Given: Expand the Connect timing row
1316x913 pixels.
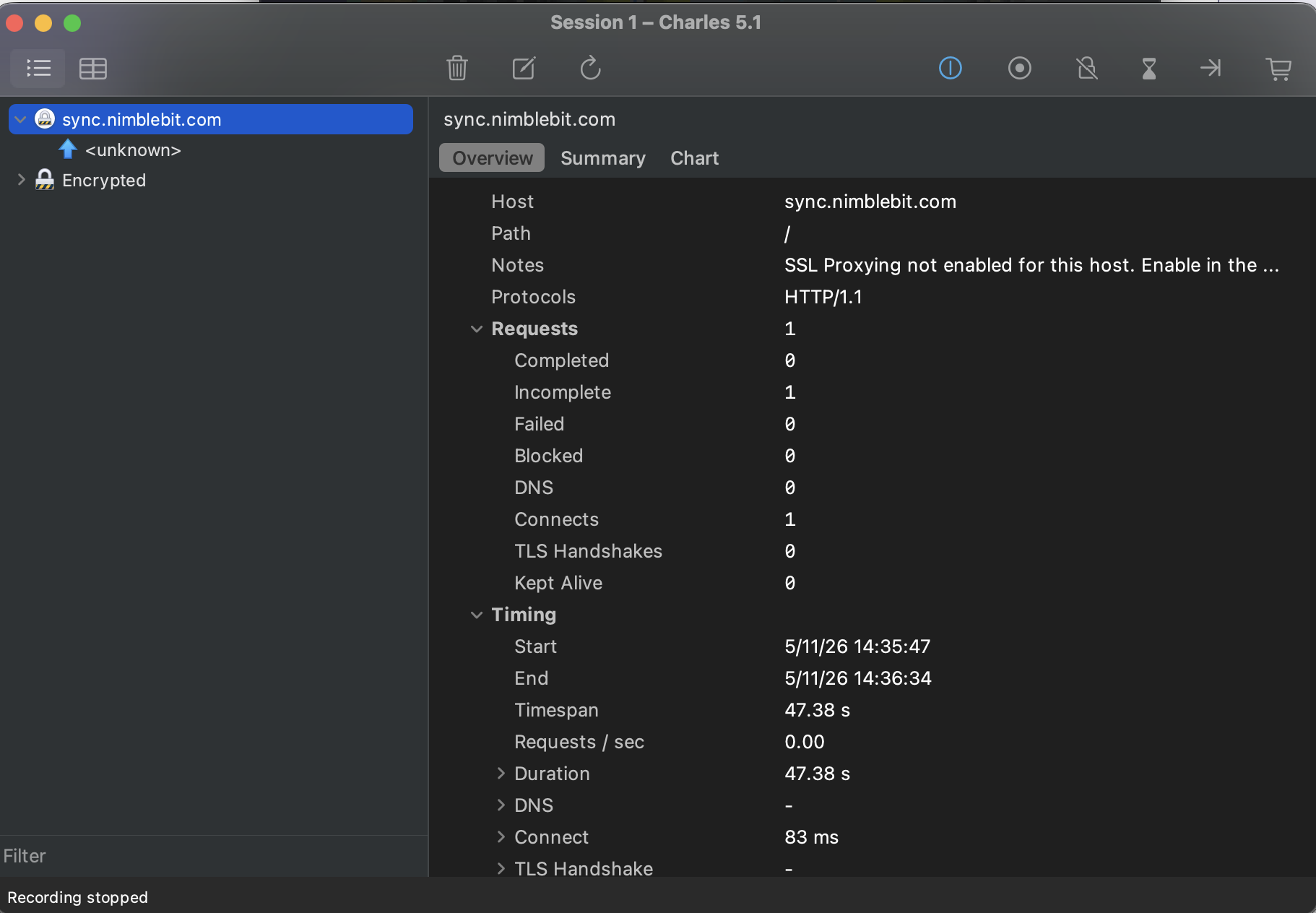Looking at the screenshot, I should (501, 836).
